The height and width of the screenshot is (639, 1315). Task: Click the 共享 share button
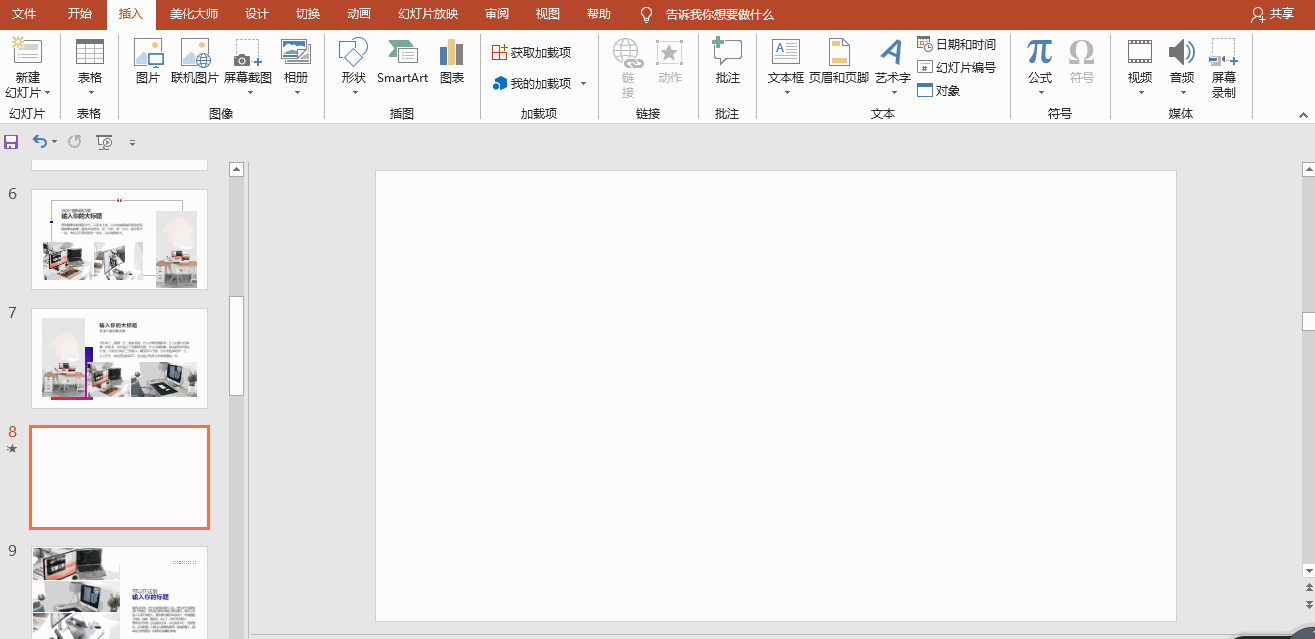click(1272, 14)
